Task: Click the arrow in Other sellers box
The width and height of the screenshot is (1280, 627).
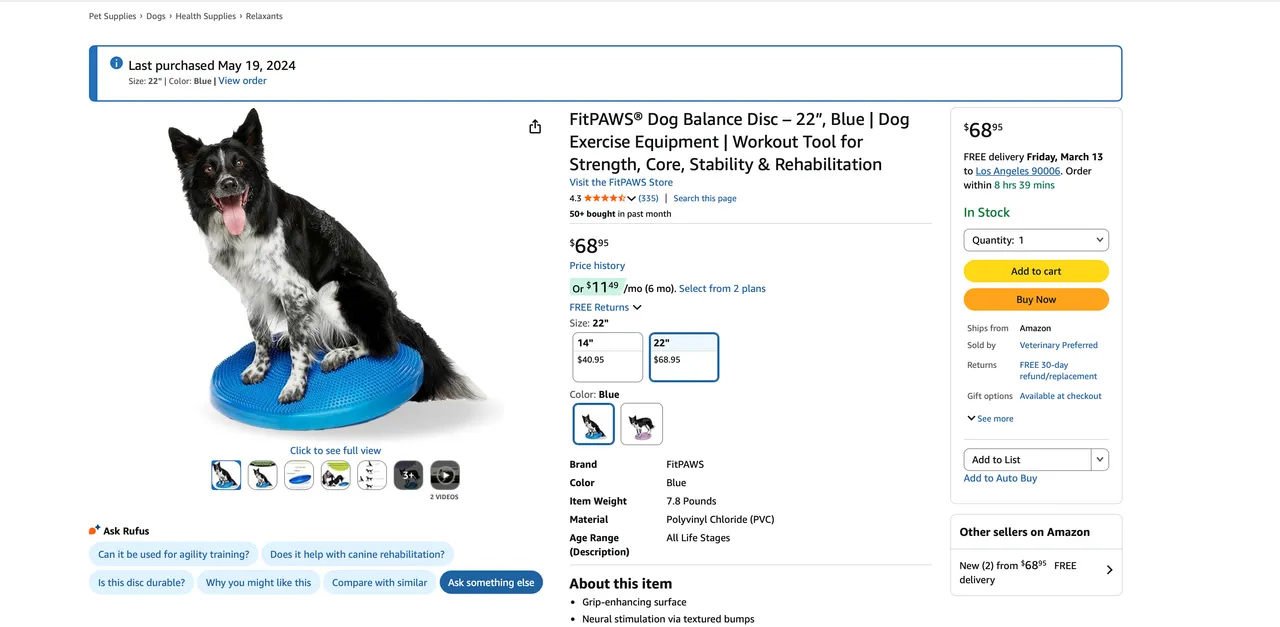Action: (x=1109, y=570)
